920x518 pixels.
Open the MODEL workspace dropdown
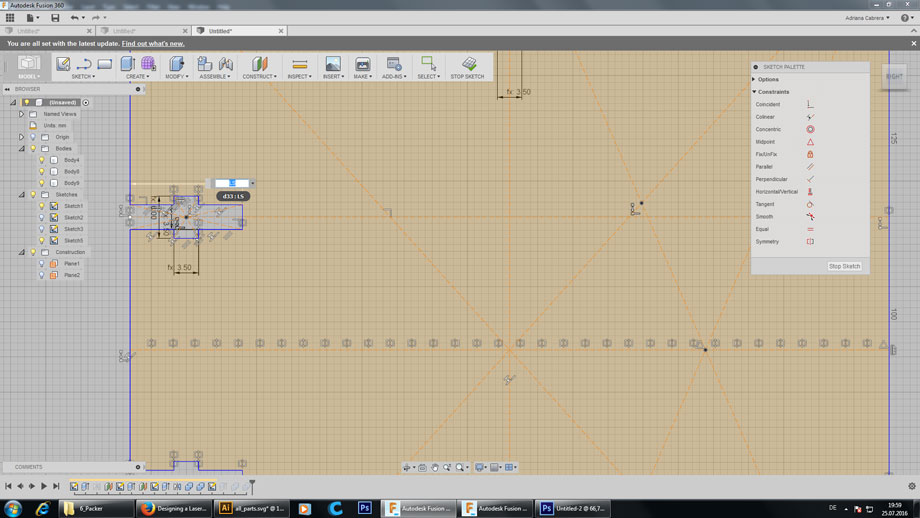[x=29, y=67]
